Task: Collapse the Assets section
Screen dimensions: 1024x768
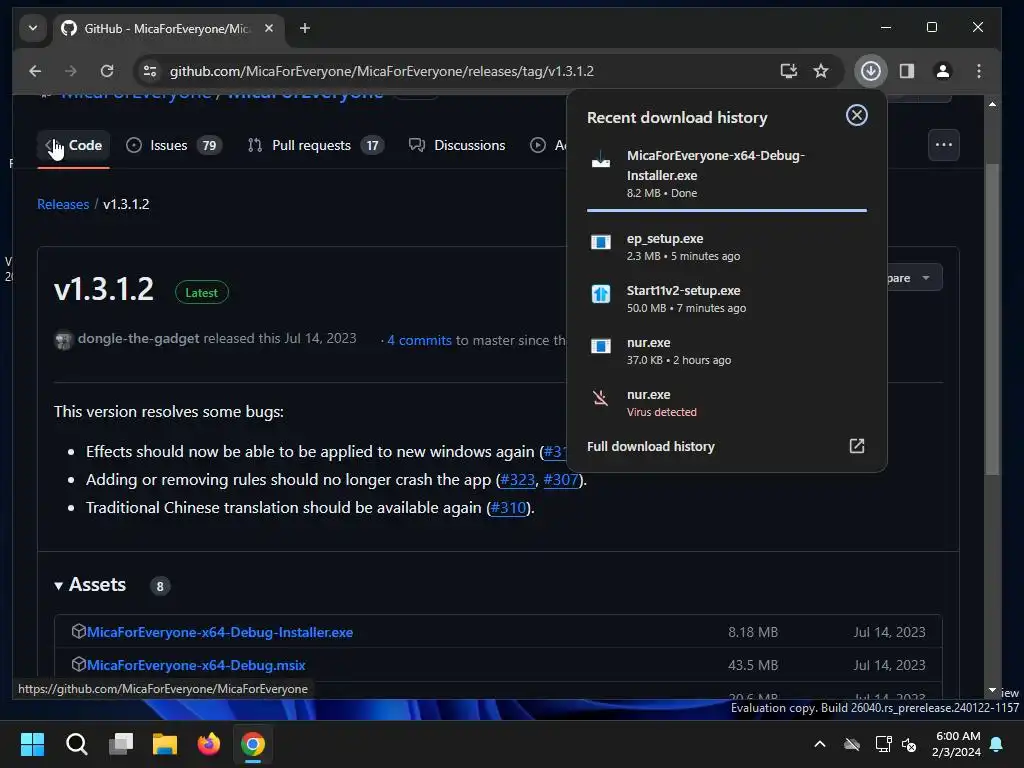Action: (x=89, y=584)
